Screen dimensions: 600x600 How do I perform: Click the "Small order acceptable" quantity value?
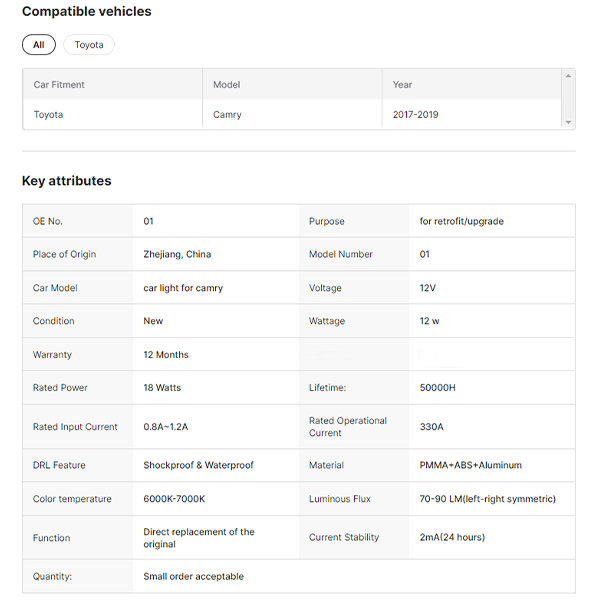pyautogui.click(x=193, y=576)
